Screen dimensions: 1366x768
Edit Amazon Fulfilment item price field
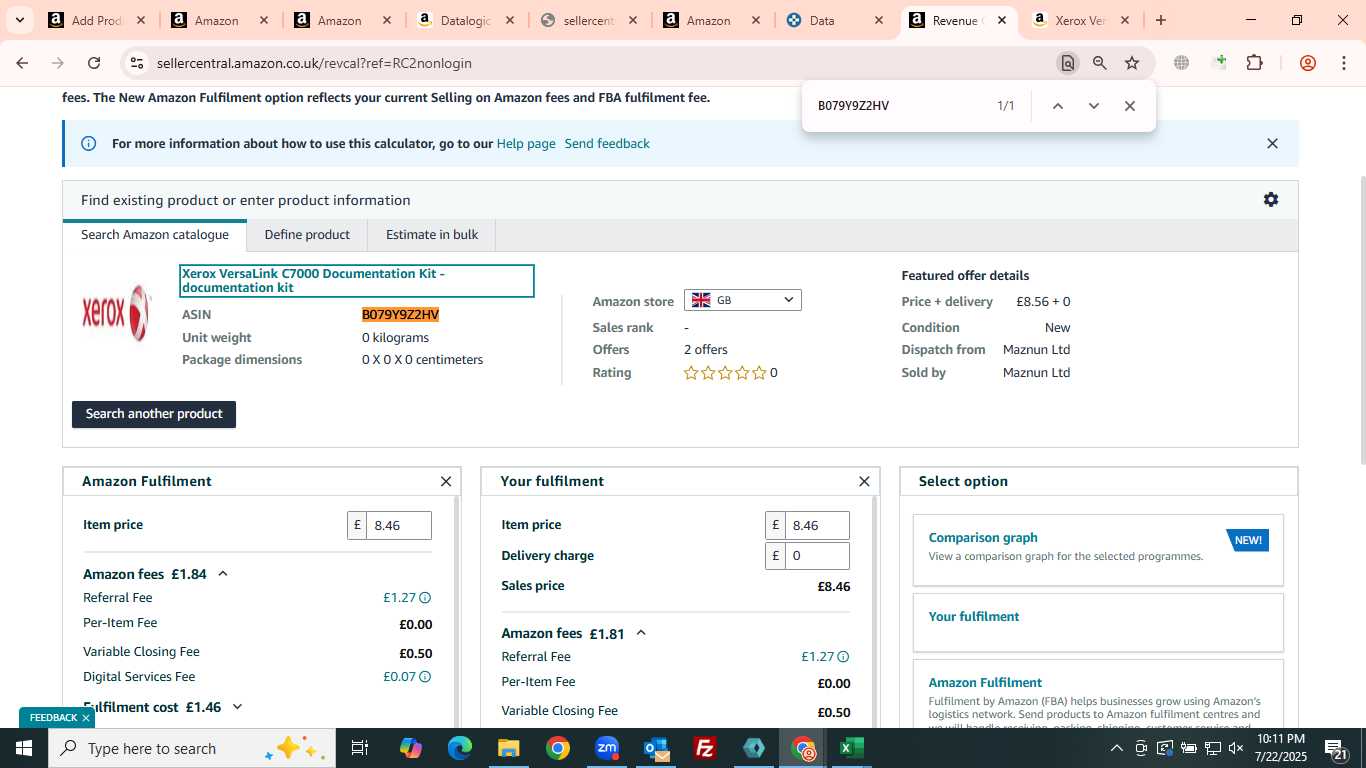coord(399,525)
